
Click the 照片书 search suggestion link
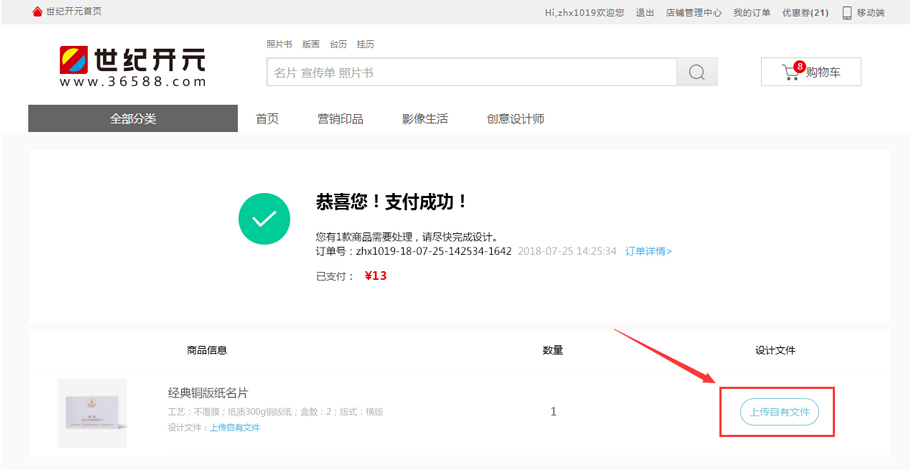(279, 45)
